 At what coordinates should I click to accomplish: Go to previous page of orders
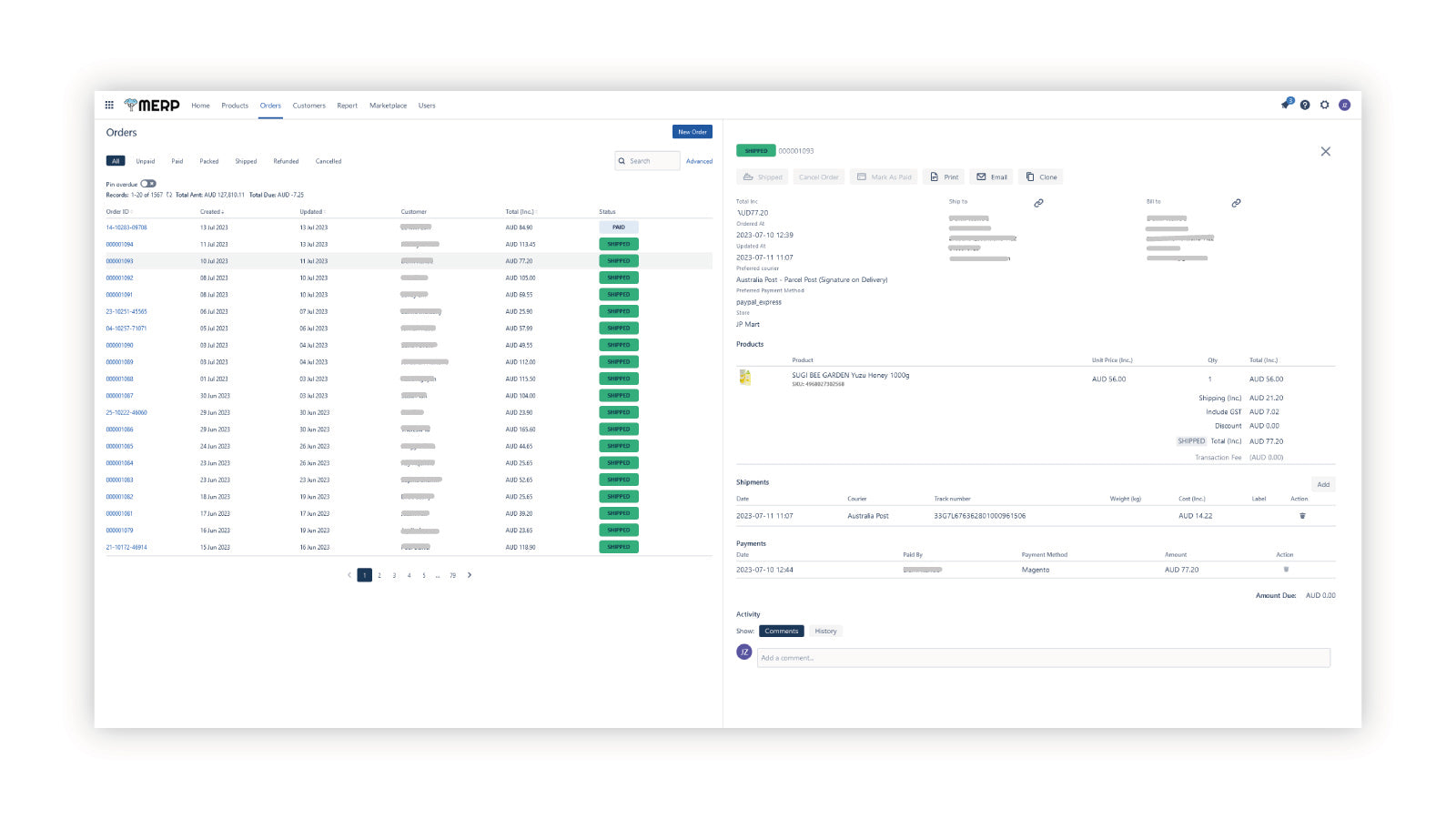tap(349, 575)
